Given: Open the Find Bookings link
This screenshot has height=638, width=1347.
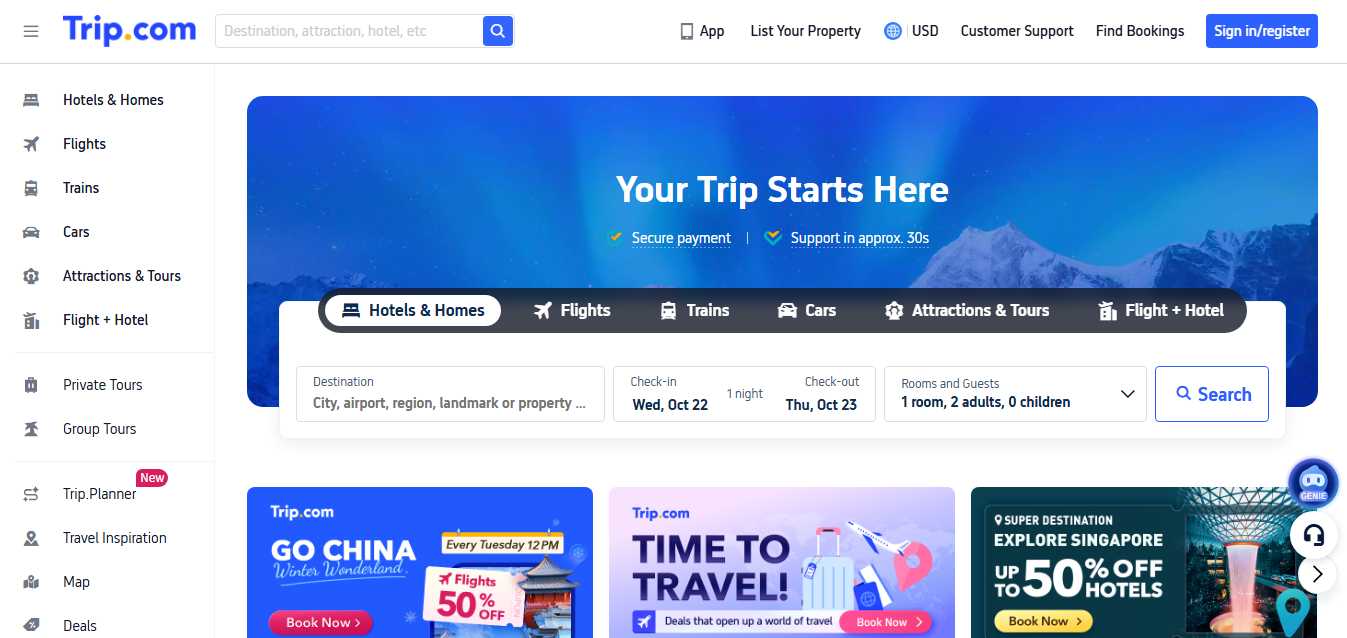Looking at the screenshot, I should [1140, 31].
